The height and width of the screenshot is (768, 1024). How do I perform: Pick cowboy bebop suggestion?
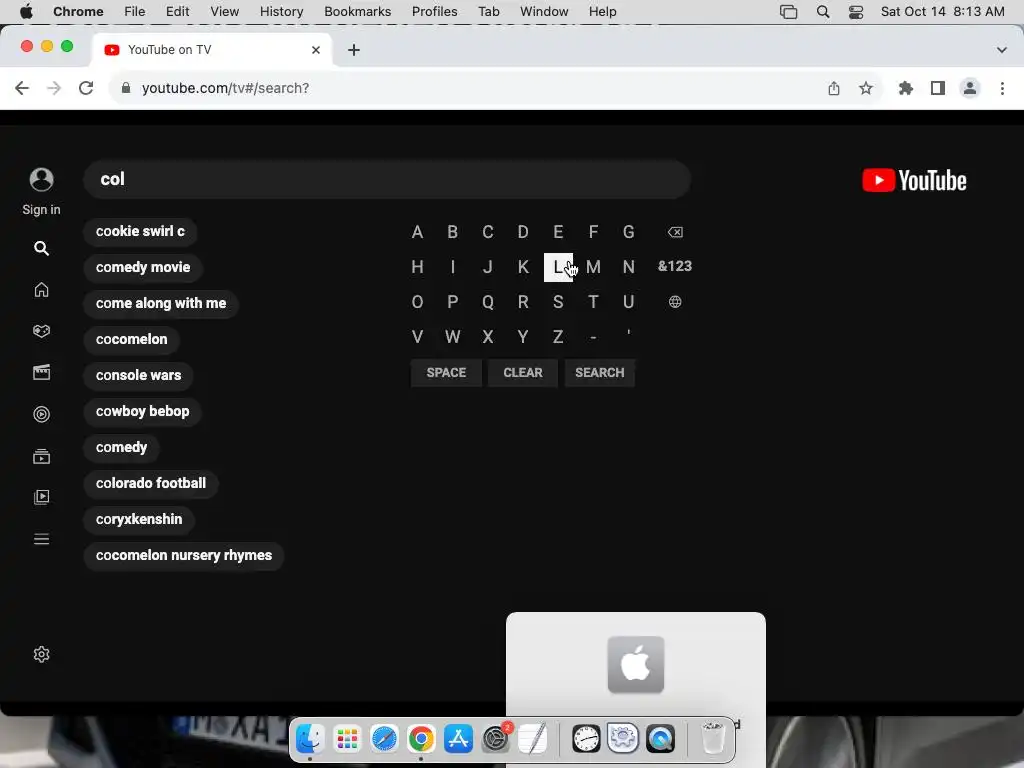(142, 411)
